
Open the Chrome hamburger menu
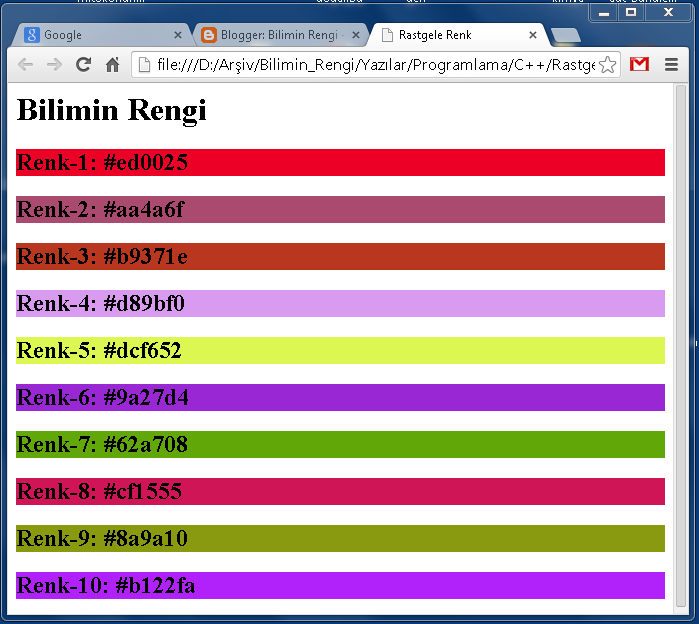click(671, 65)
